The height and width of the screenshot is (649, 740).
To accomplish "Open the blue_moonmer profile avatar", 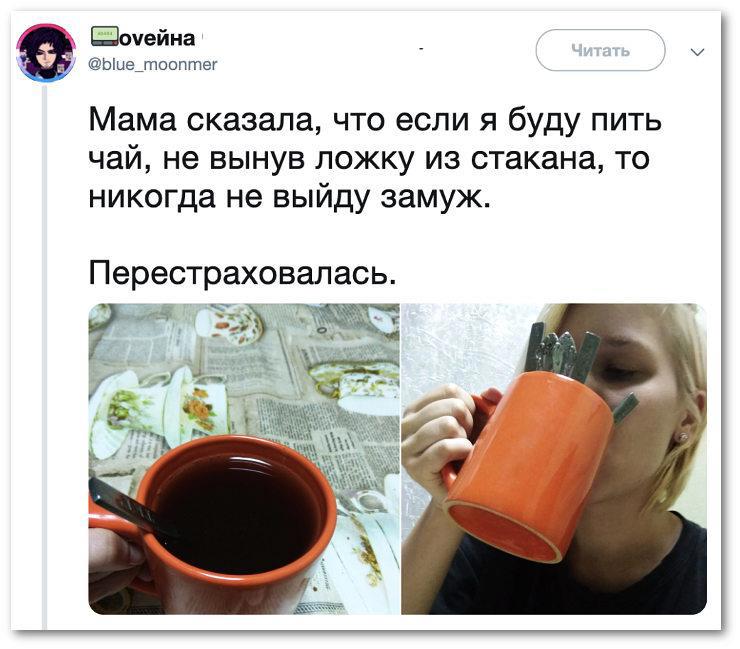I will 46,53.
